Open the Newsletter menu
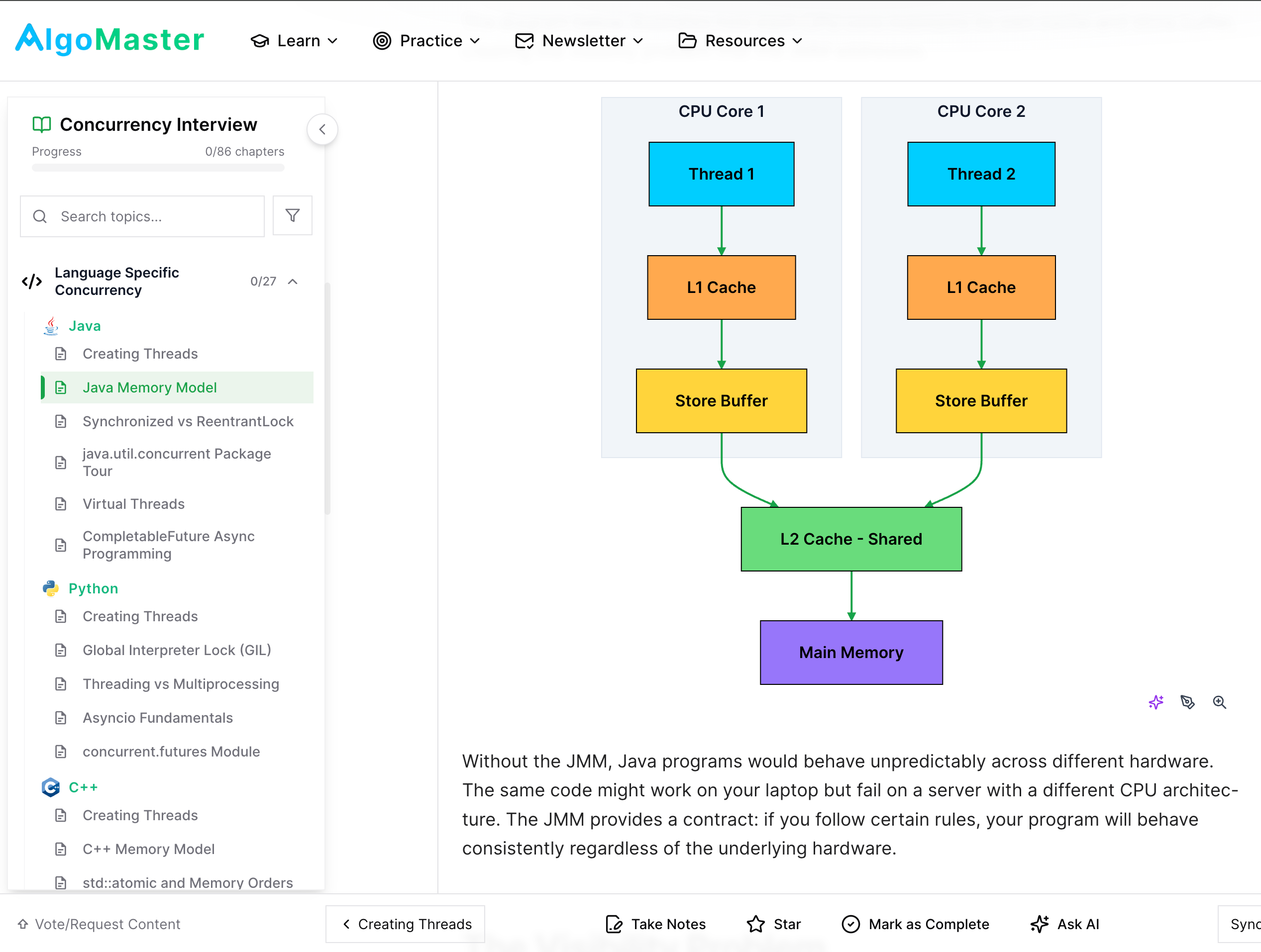The height and width of the screenshot is (952, 1261). [x=579, y=41]
